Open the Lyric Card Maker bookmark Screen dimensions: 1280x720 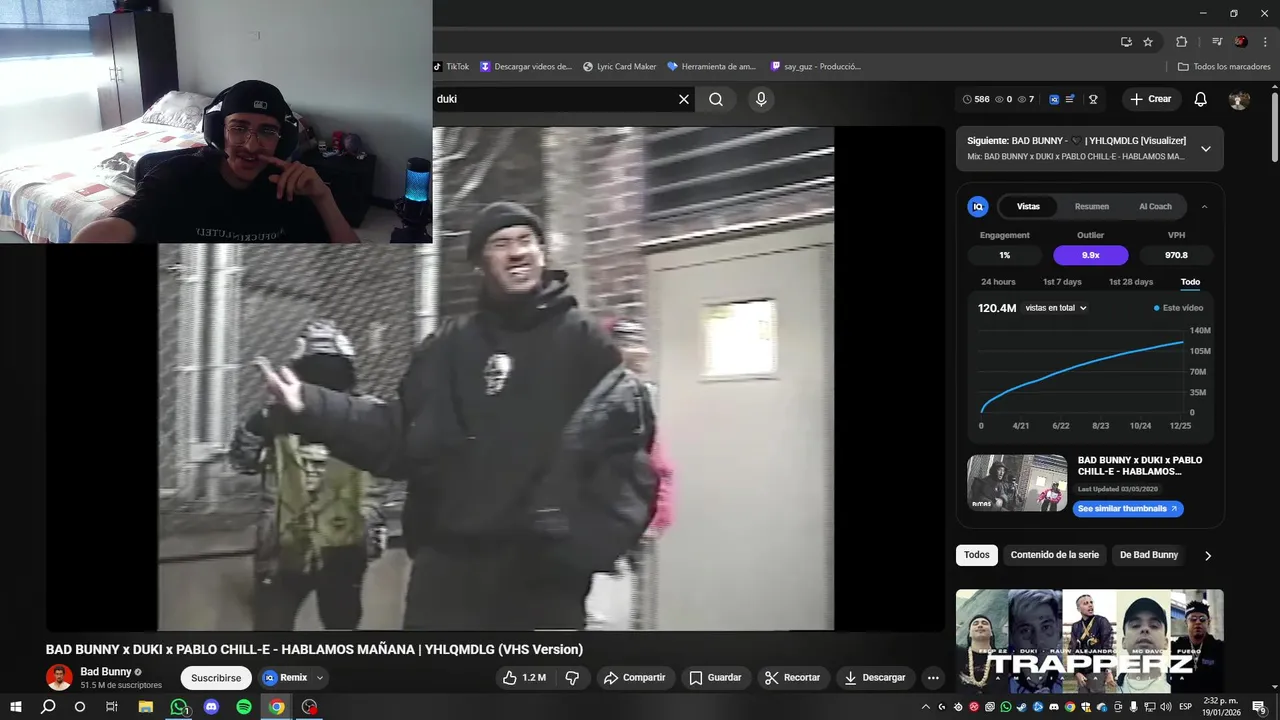620,67
